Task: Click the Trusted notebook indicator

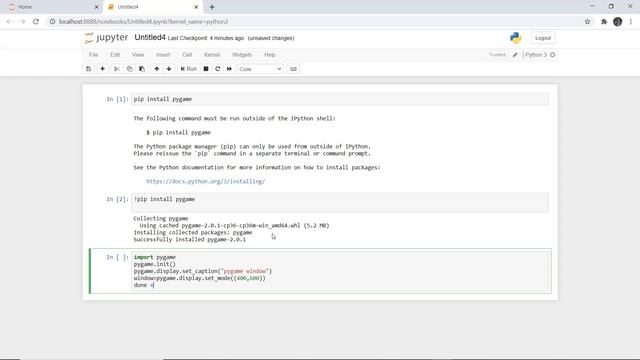Action: (497, 55)
